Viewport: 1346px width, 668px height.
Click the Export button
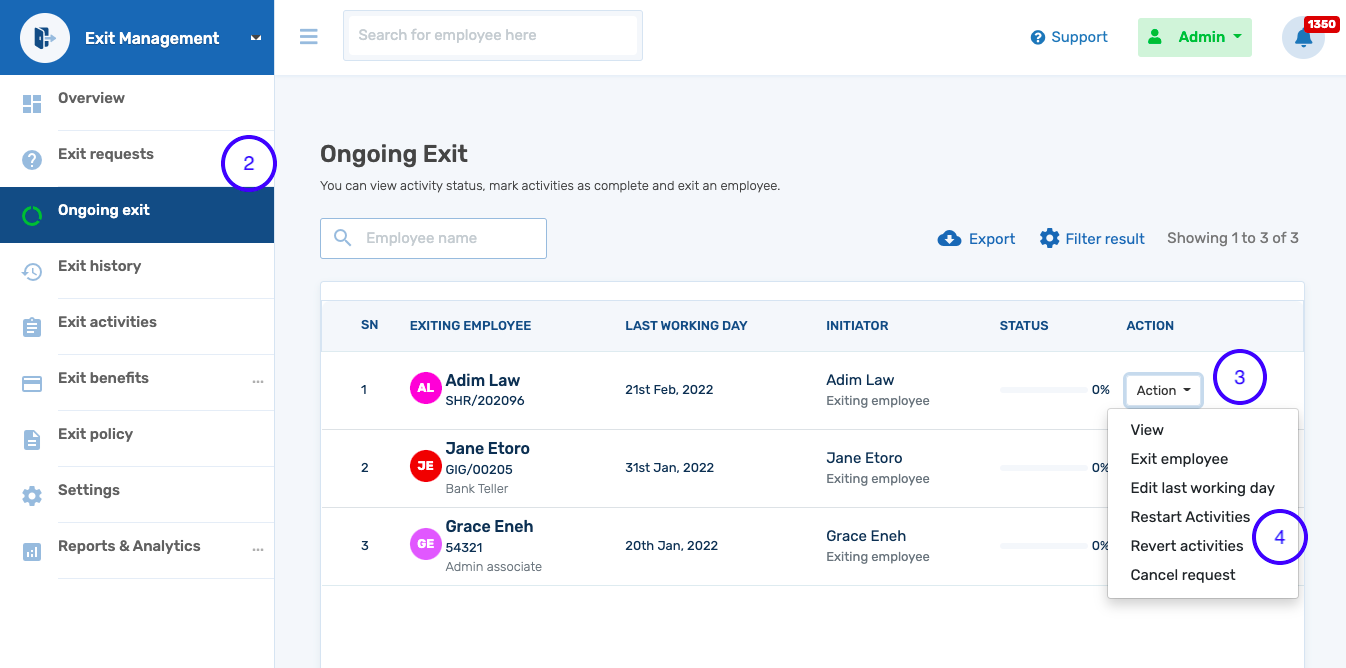976,239
